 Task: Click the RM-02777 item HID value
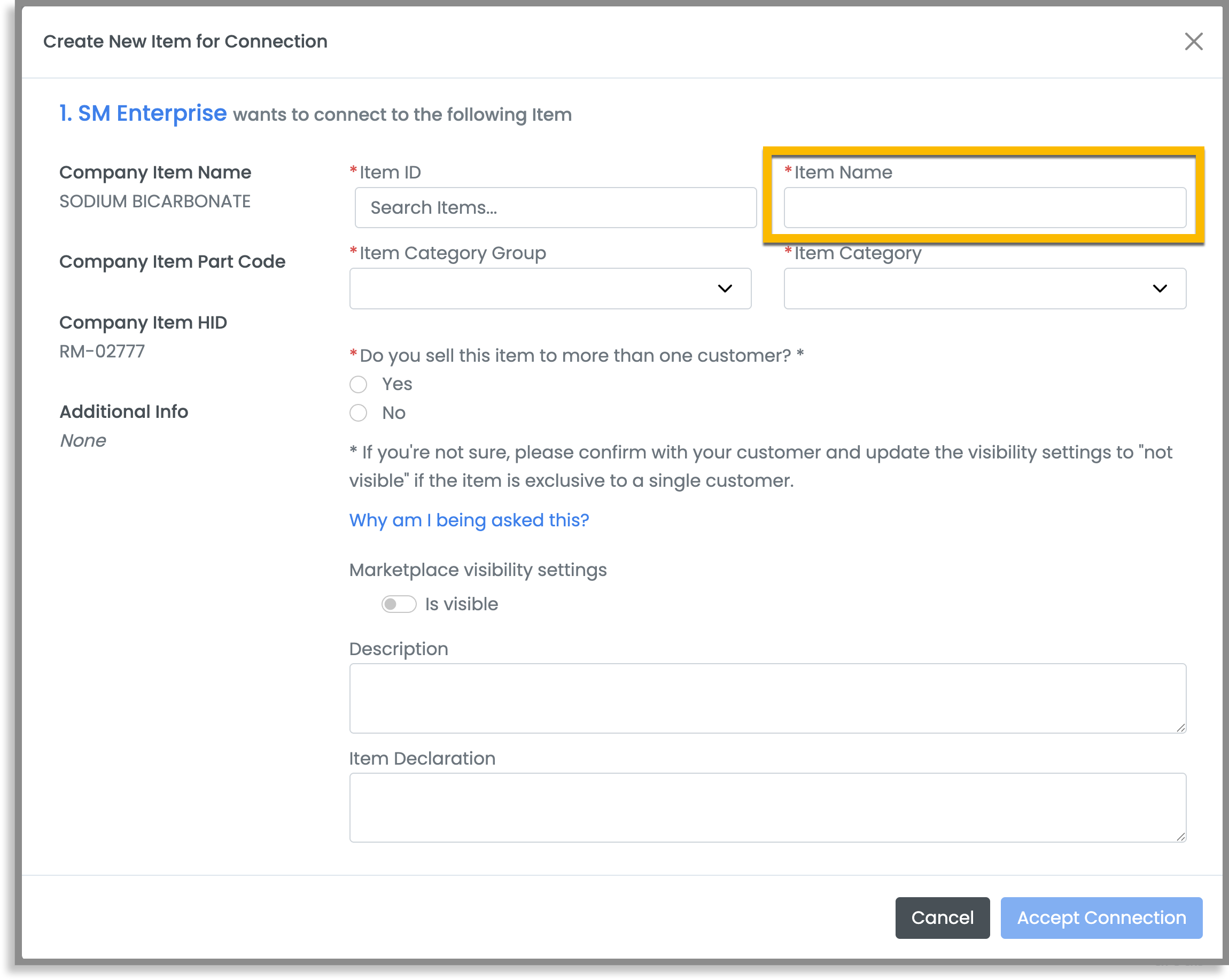pyautogui.click(x=102, y=351)
